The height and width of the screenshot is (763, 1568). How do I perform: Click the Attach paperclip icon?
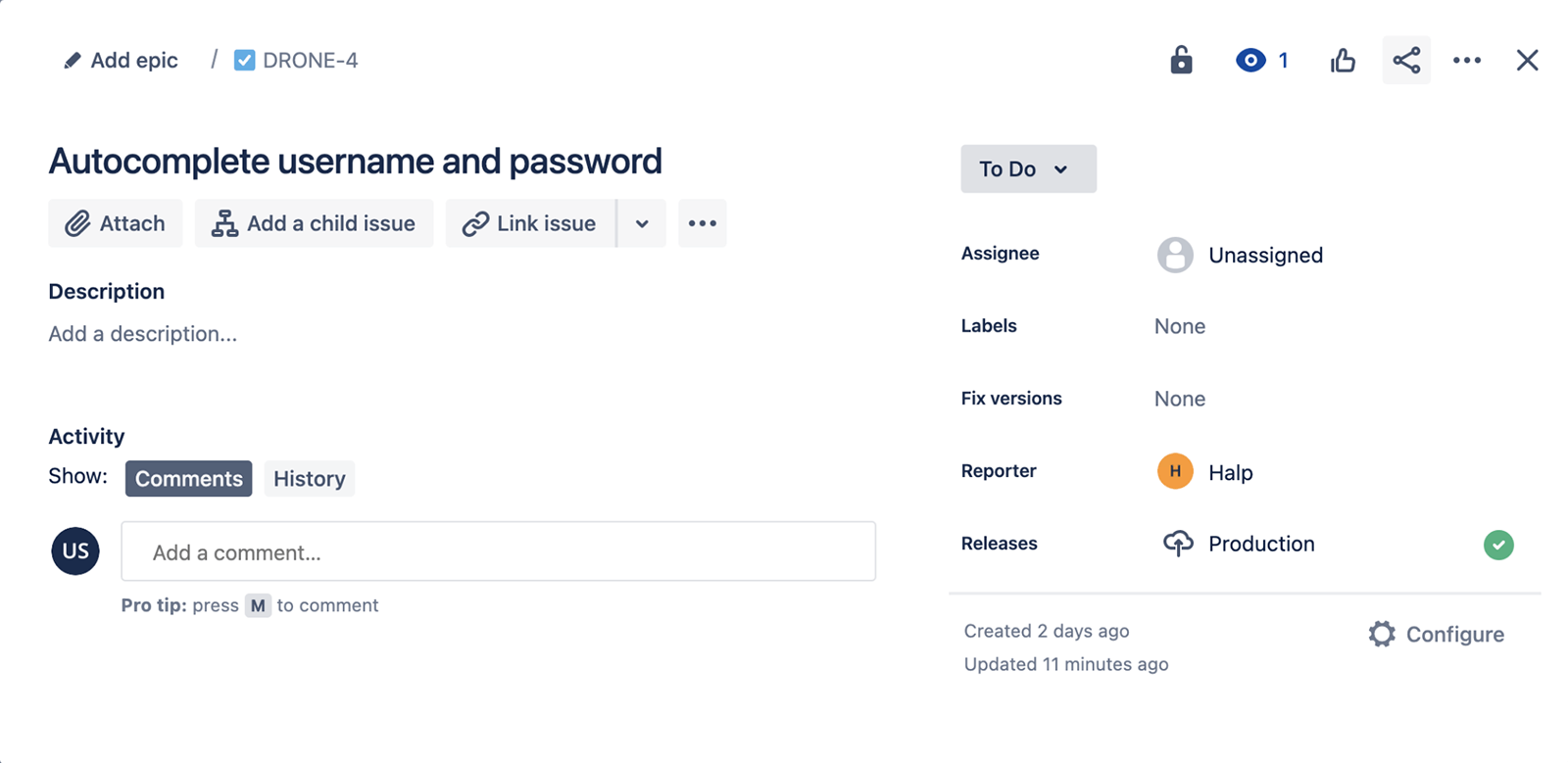click(x=79, y=222)
